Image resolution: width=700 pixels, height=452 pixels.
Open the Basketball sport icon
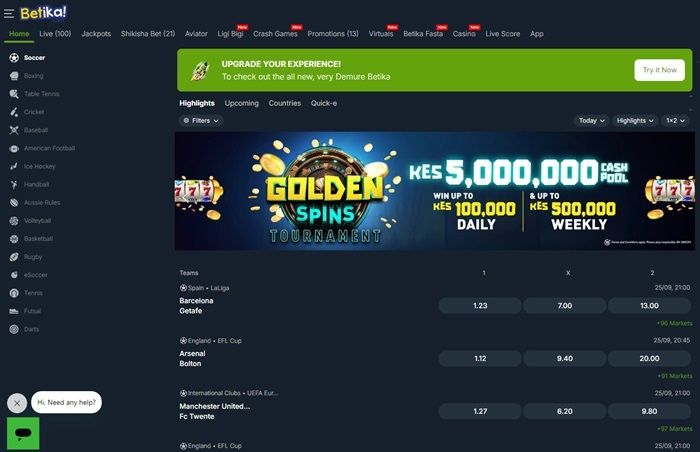(14, 239)
